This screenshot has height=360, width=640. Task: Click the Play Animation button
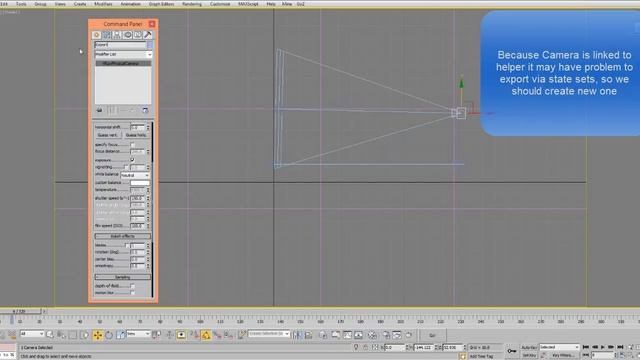click(602, 347)
